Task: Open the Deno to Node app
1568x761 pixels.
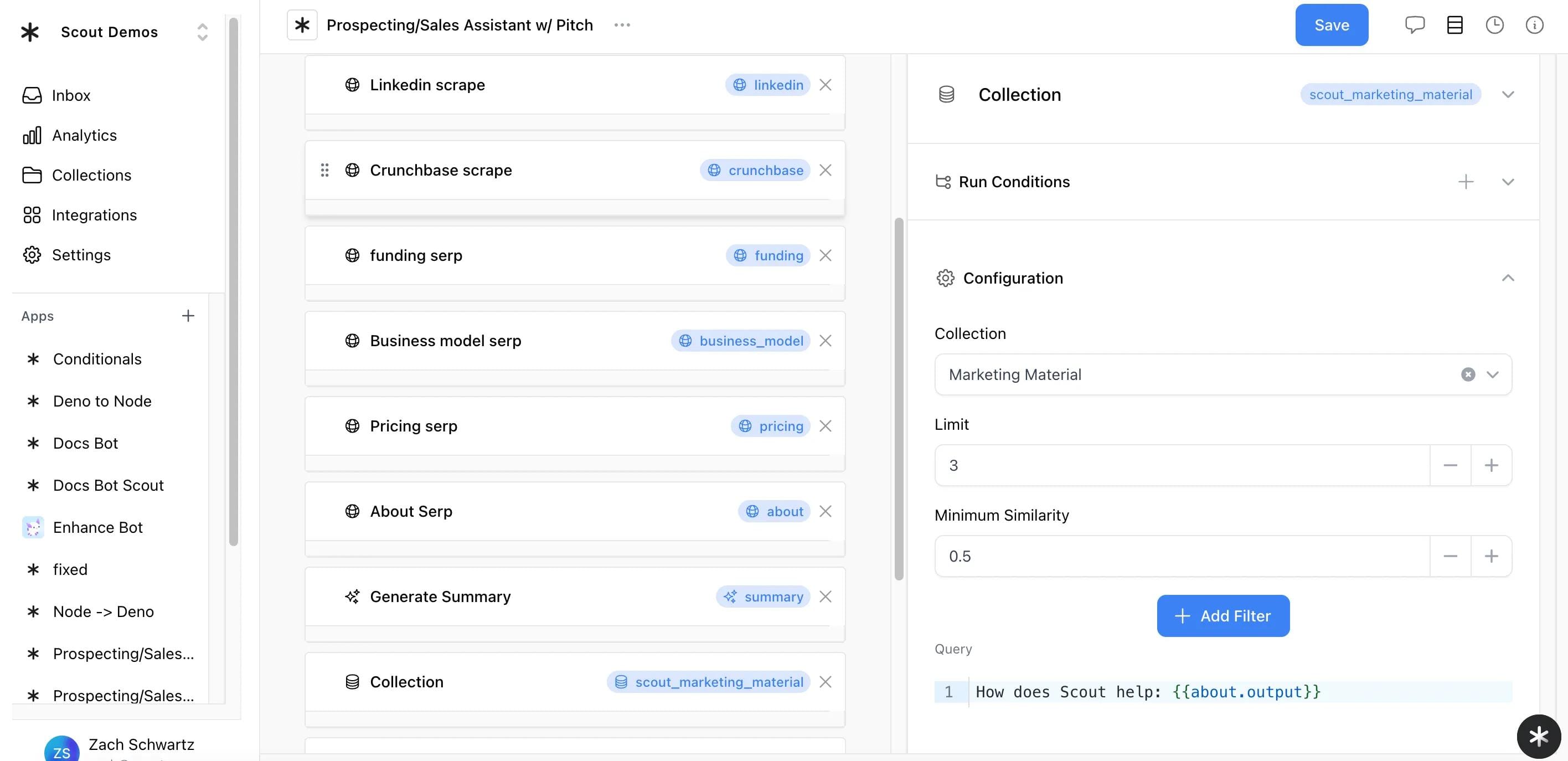Action: (x=102, y=400)
